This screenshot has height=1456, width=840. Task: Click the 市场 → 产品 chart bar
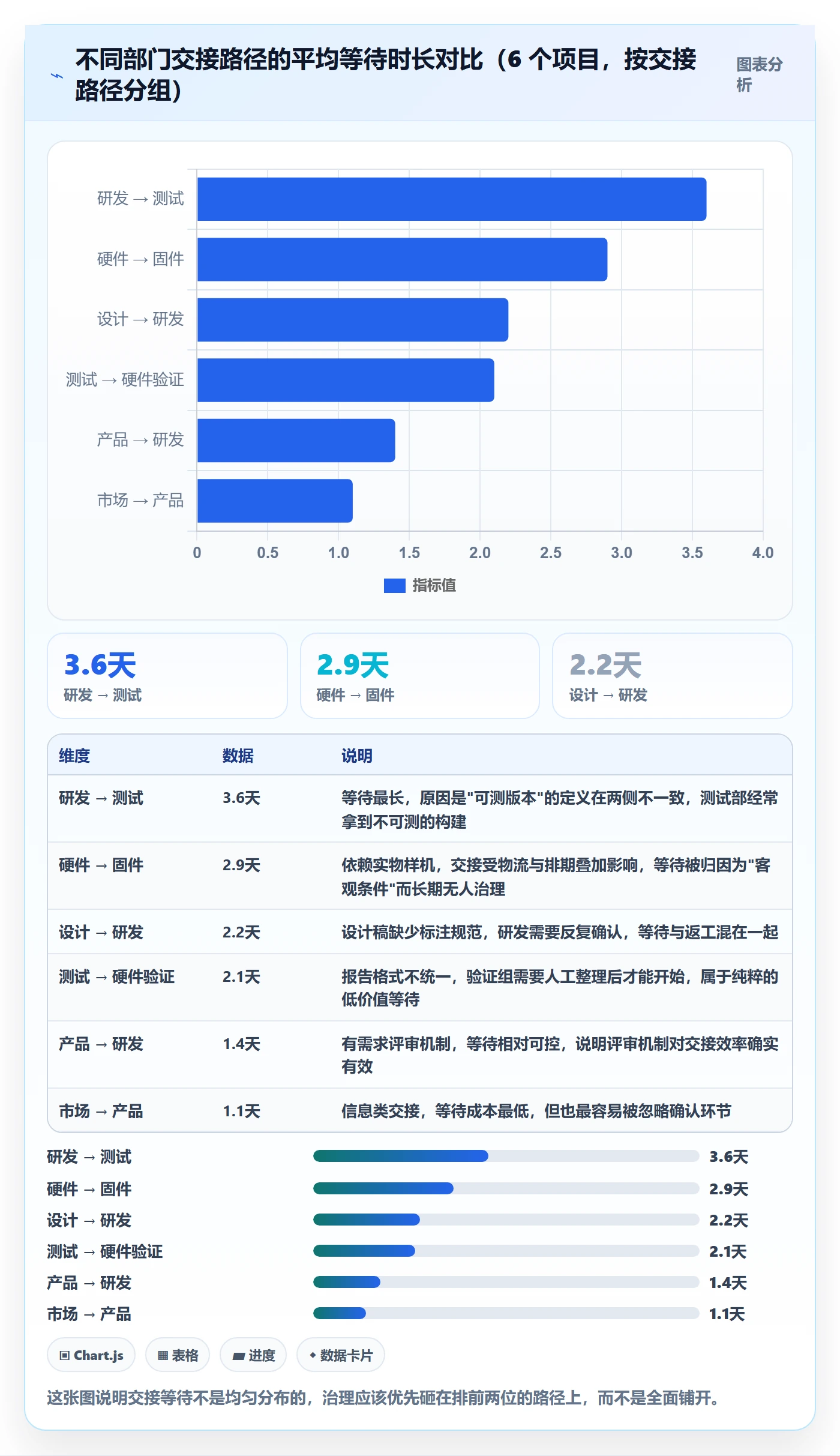pos(275,501)
